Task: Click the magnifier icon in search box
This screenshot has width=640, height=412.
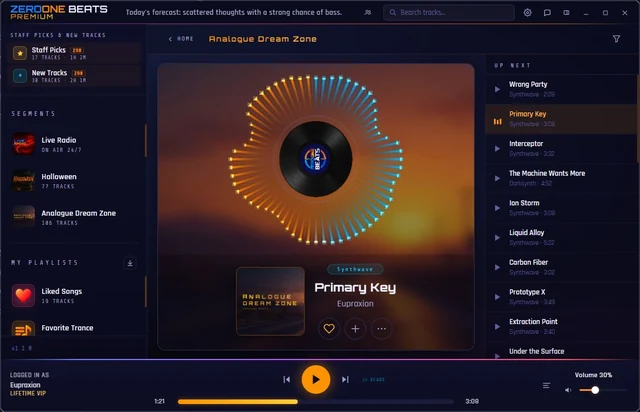Action: [393, 13]
